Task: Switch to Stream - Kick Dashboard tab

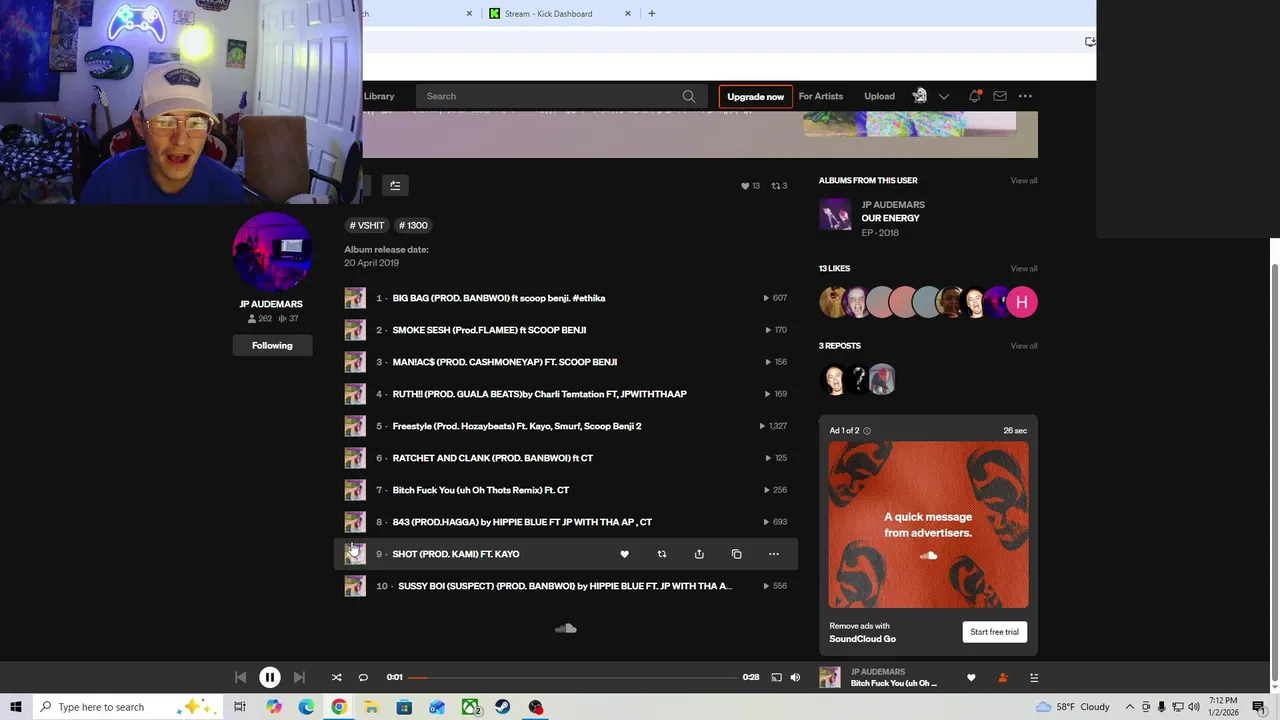Action: (x=548, y=14)
